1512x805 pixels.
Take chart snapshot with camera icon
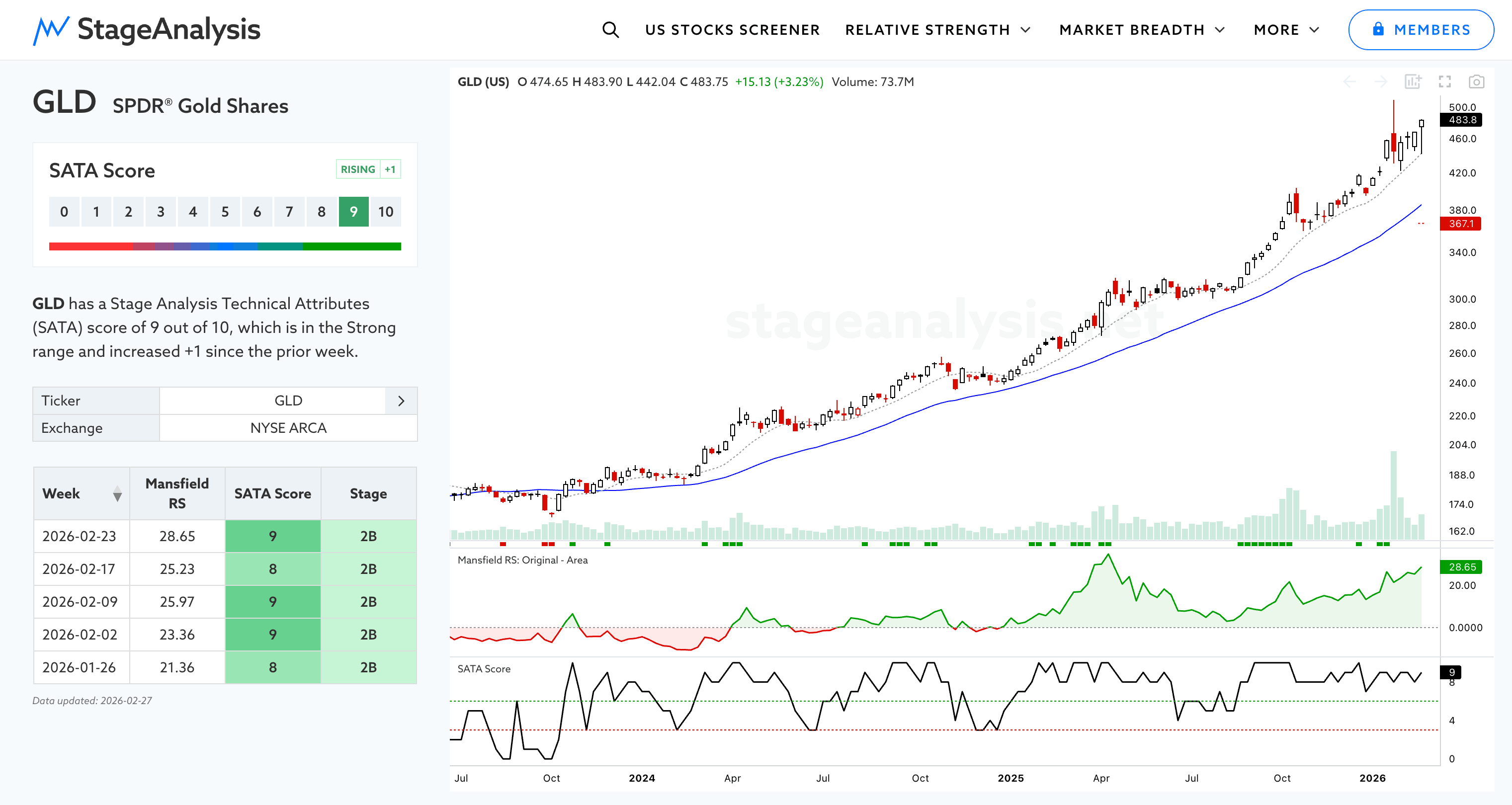1476,81
